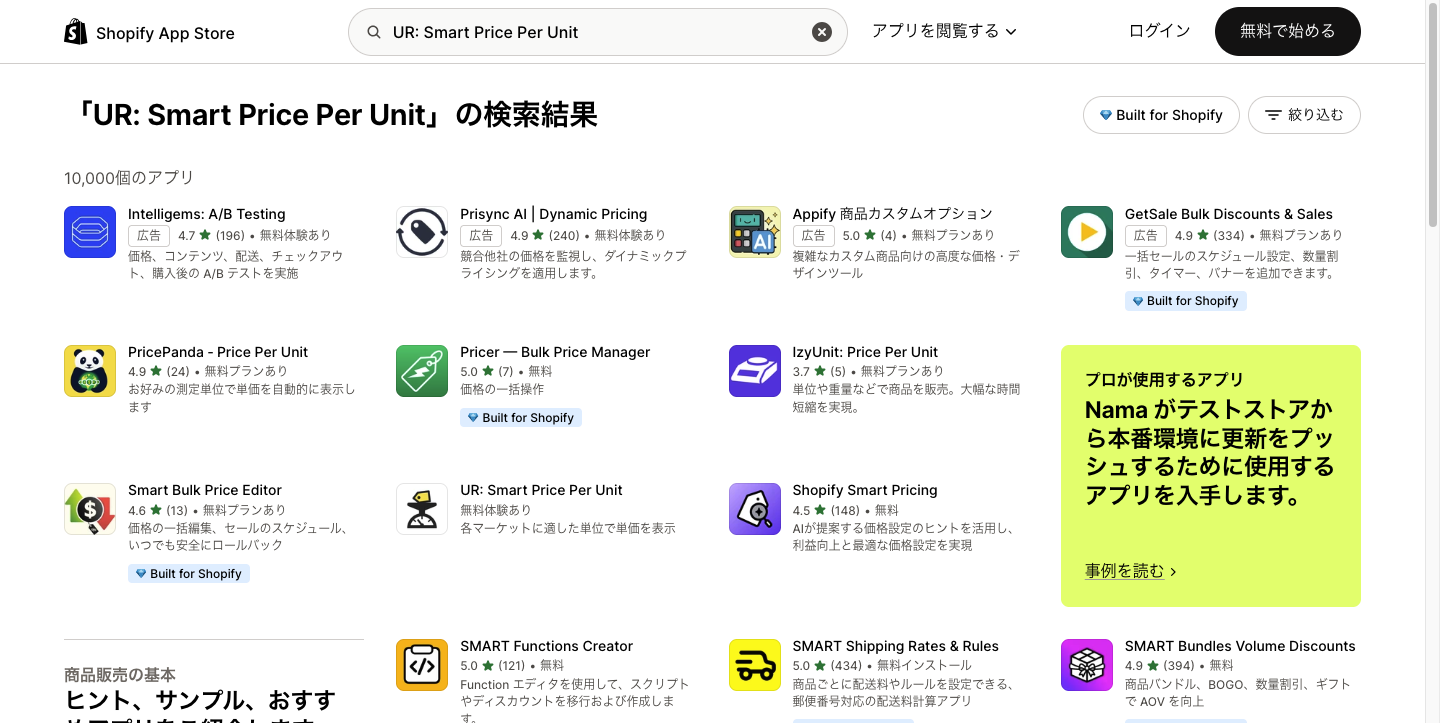Click the ログイン link
Image resolution: width=1440 pixels, height=723 pixels.
click(1159, 31)
